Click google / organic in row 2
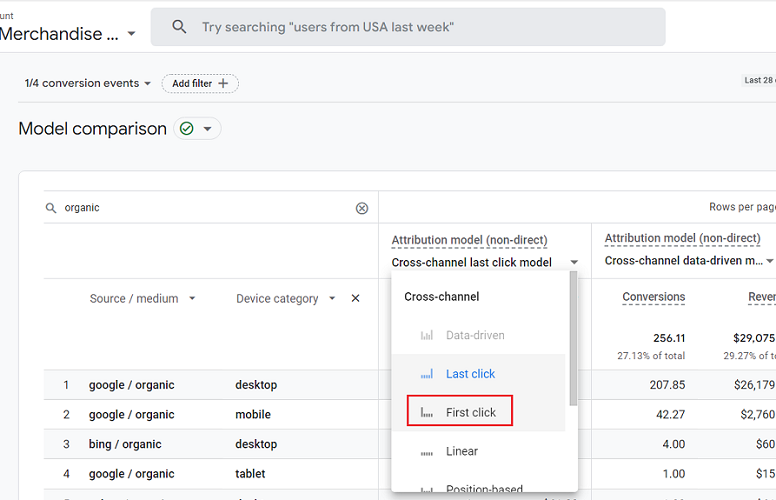Screen dimensions: 776x500 pyautogui.click(x=132, y=415)
